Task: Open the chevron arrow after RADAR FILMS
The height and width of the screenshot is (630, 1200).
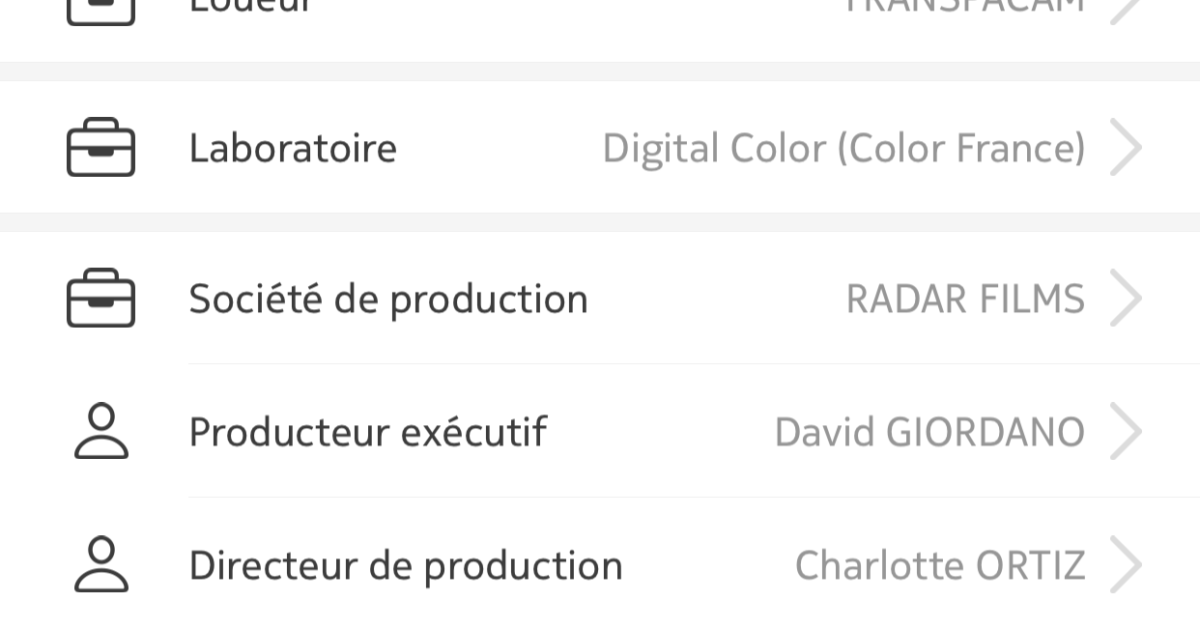Action: pyautogui.click(x=1126, y=298)
